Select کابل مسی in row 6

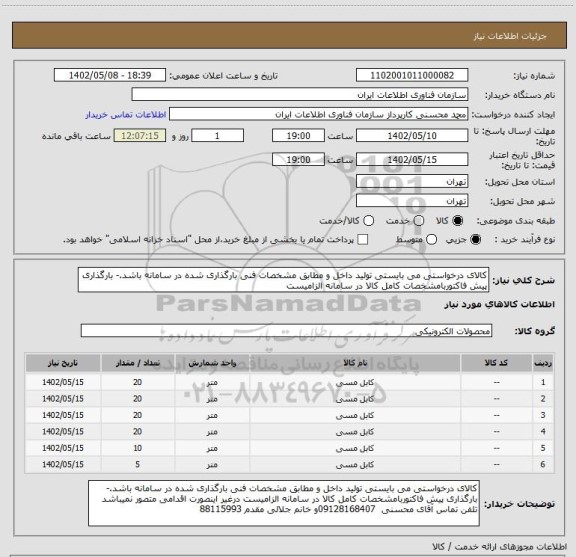(x=355, y=465)
